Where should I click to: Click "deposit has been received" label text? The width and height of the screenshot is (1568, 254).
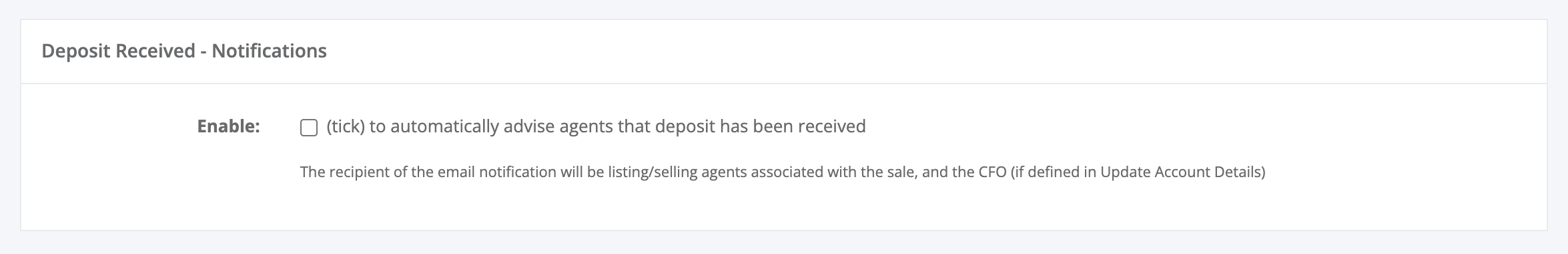click(760, 126)
